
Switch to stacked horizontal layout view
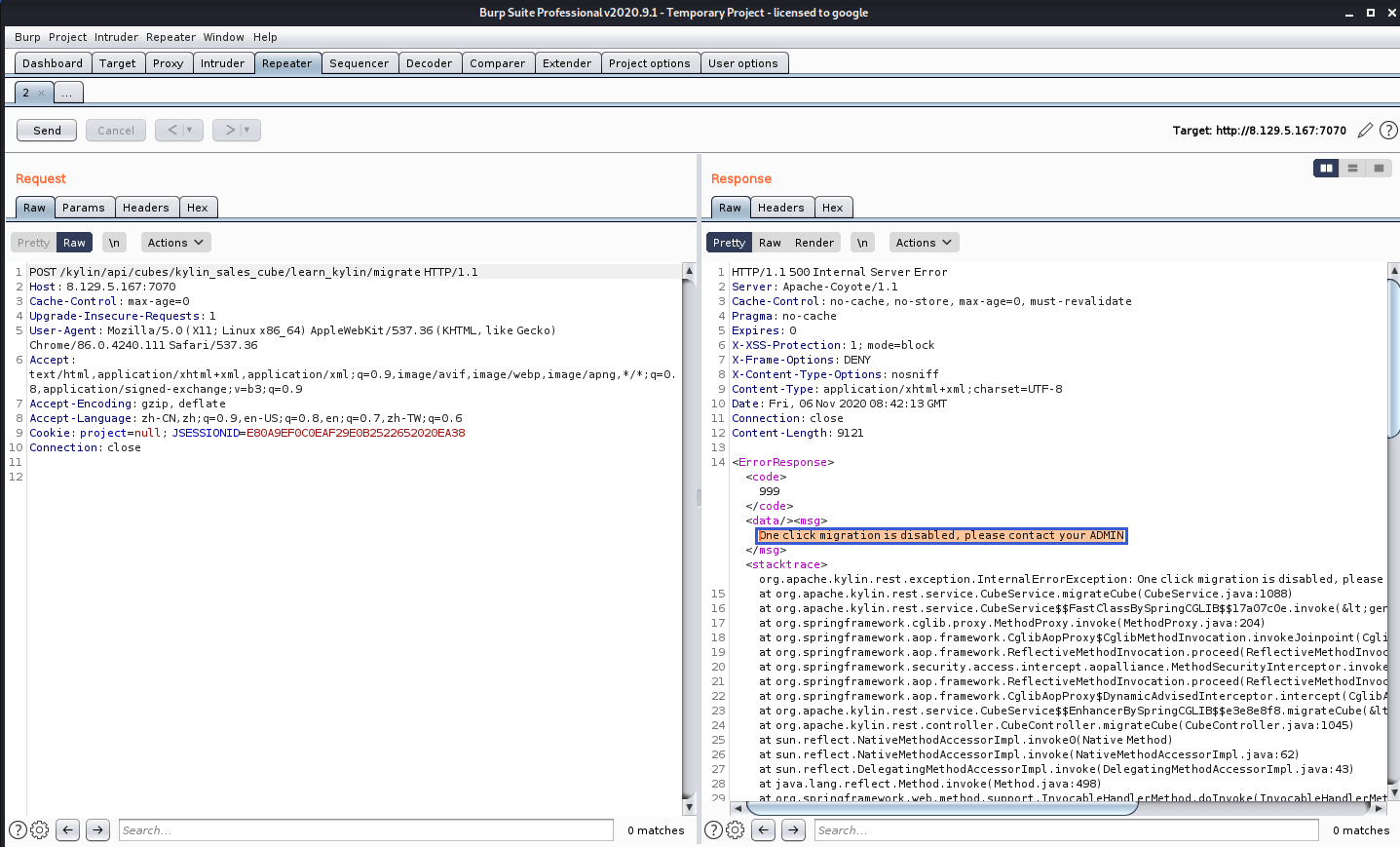click(1352, 168)
